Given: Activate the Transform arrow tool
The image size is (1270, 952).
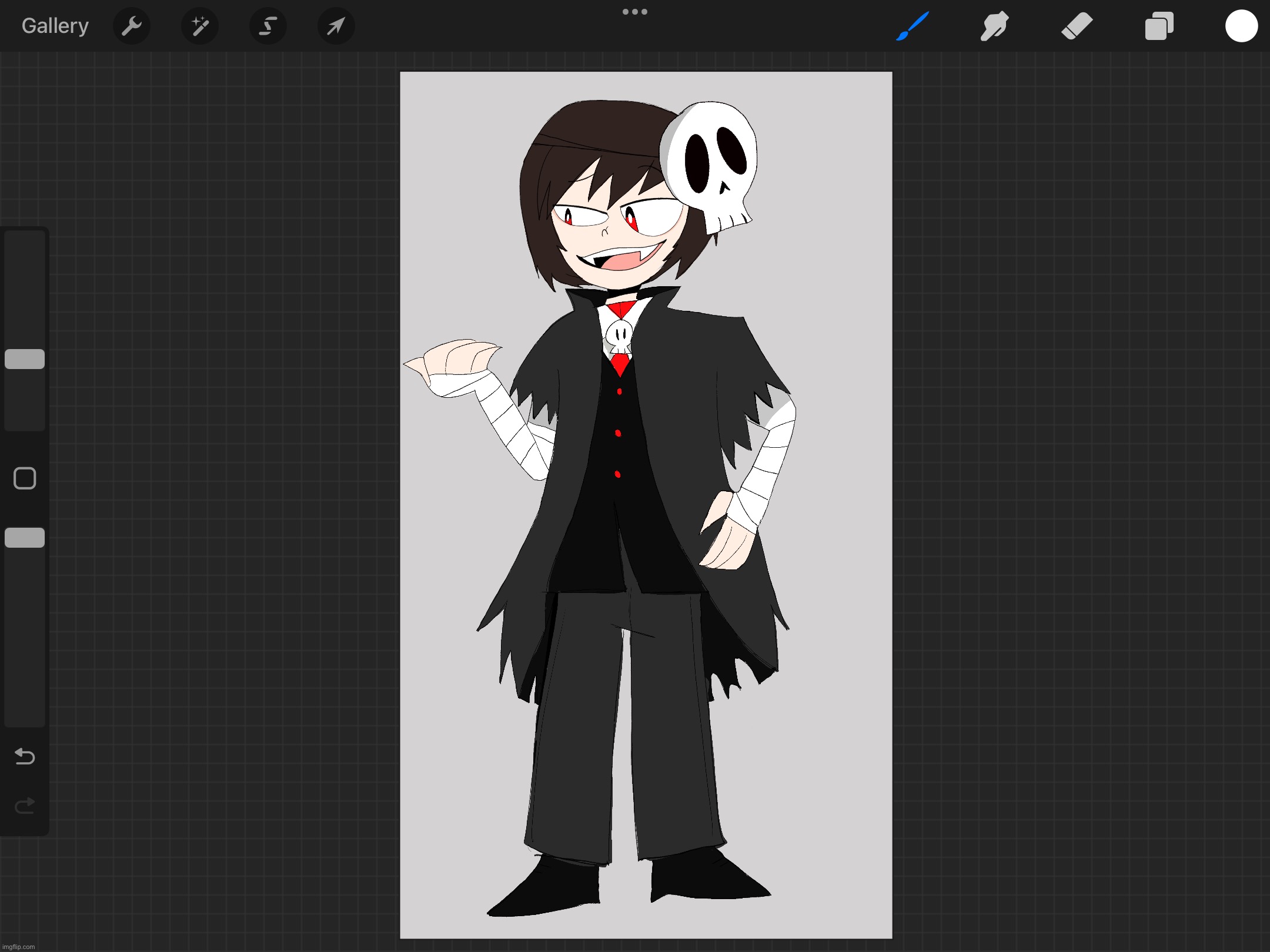Looking at the screenshot, I should (x=336, y=26).
